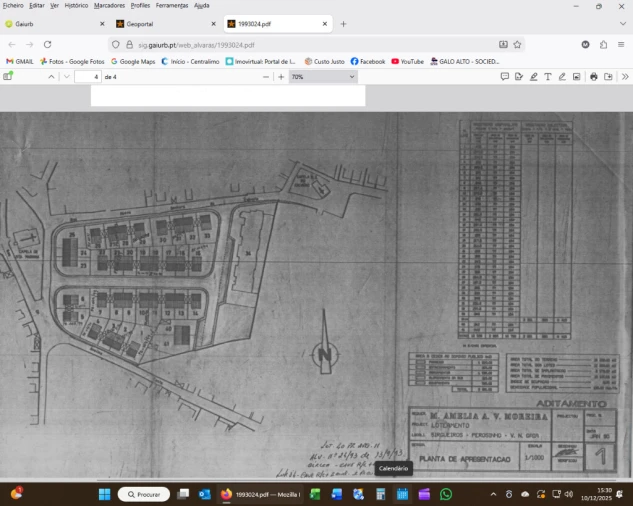
Task: Expand PDF viewer tools menu
Action: click(625, 77)
